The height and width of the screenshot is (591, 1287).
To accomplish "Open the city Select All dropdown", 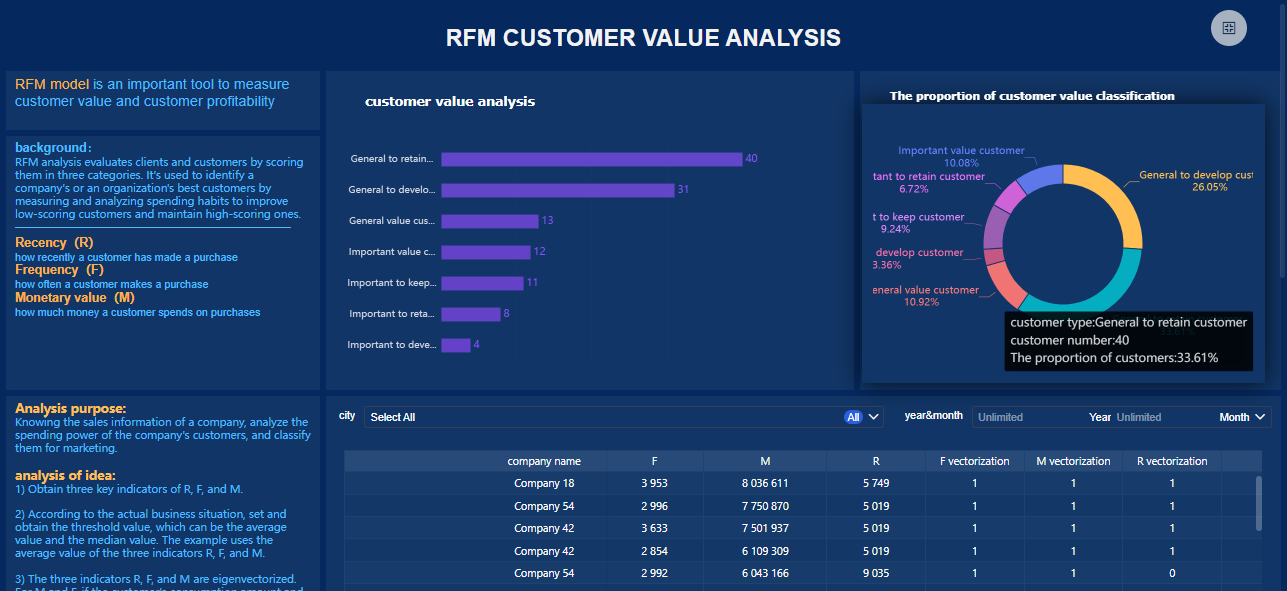I will [x=600, y=417].
